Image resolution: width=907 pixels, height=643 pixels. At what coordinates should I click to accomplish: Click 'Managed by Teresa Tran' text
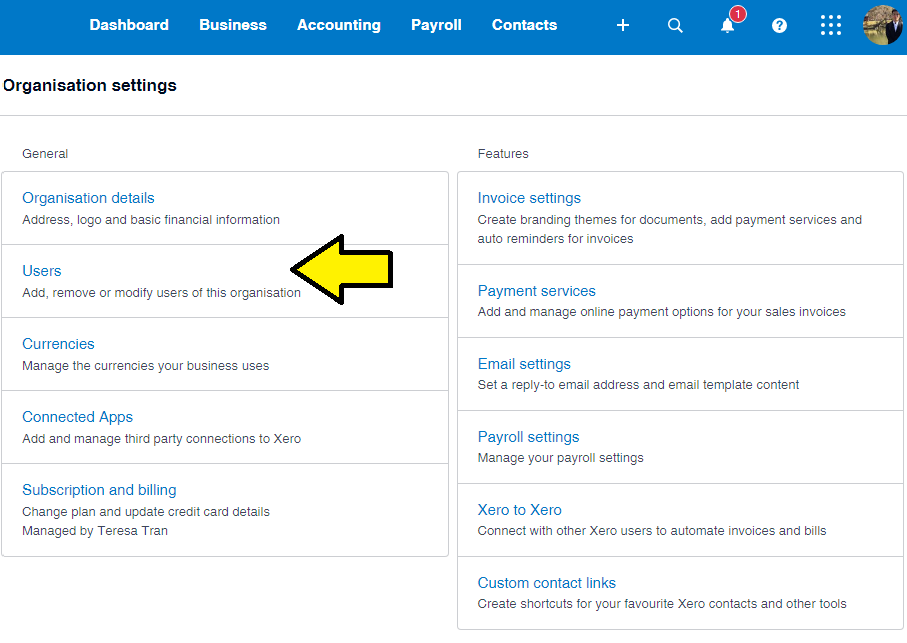pos(95,531)
